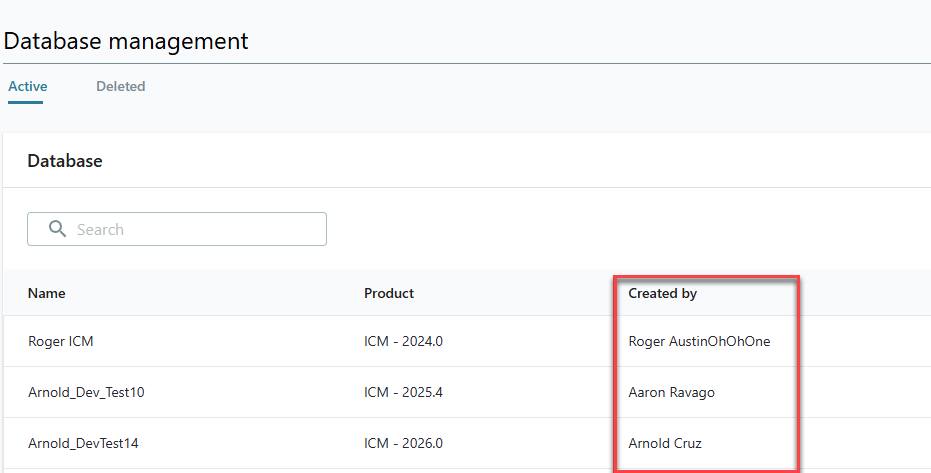Image resolution: width=931 pixels, height=473 pixels.
Task: Click the ICM - 2024.0 product cell
Action: [x=403, y=341]
